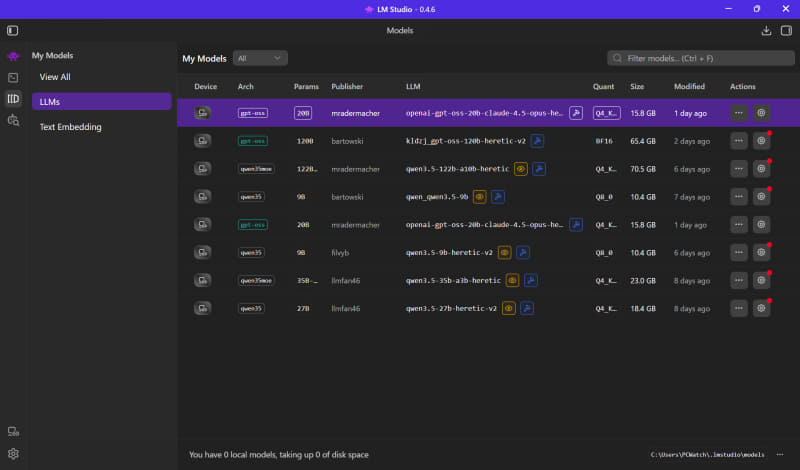800x470 pixels.
Task: Click device icon for kldzj_gpt-oss-120b-heretic-v2
Action: tap(203, 141)
